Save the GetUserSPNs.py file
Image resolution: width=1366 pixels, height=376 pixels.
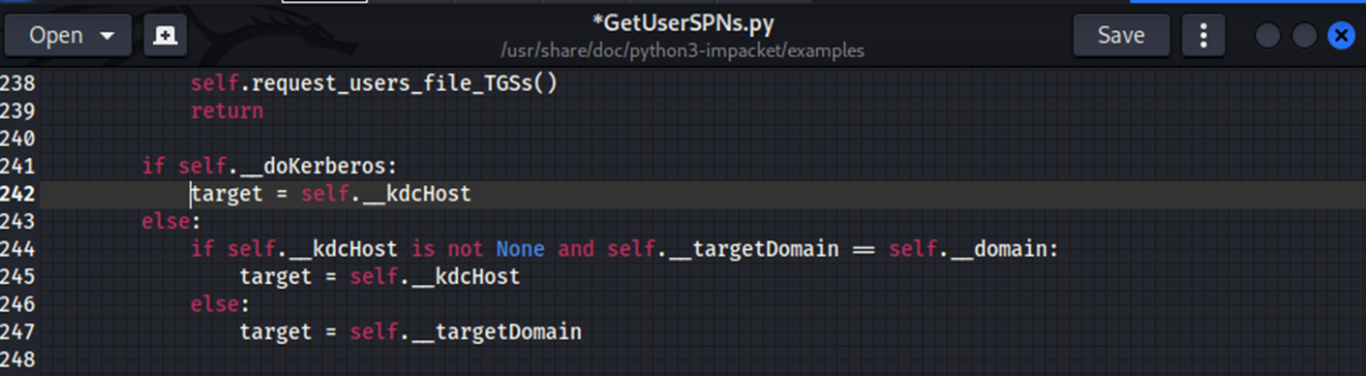point(1121,35)
